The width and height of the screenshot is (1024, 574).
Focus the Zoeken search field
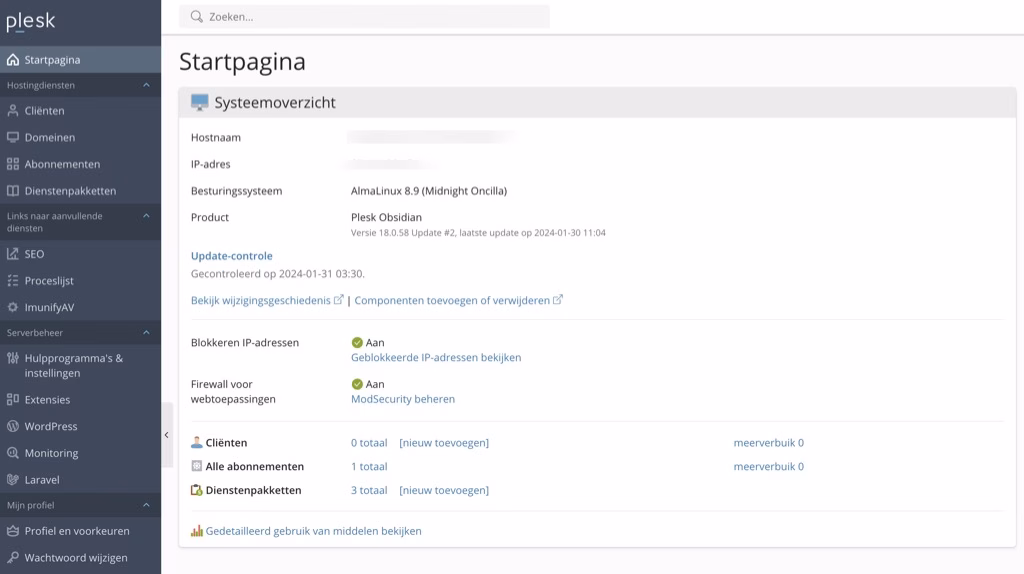click(364, 16)
